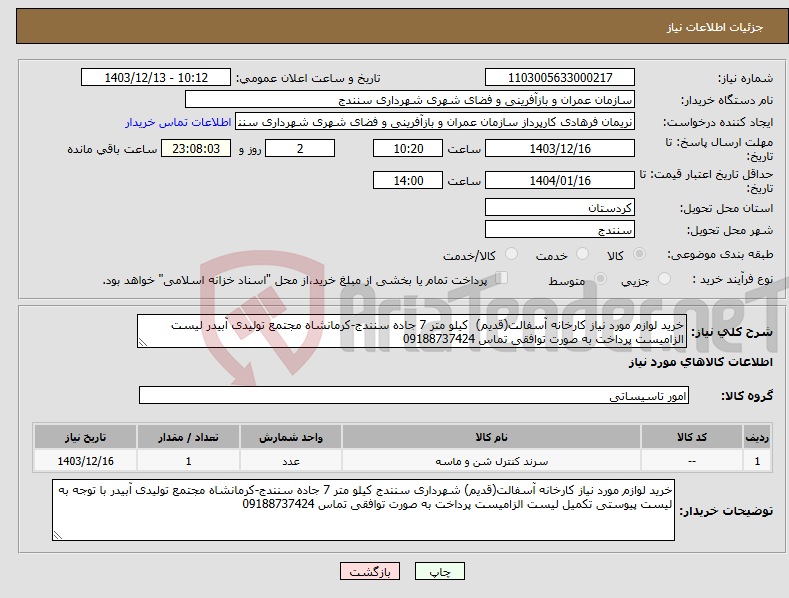
Task: Click the unit cell عدد
Action: [x=291, y=461]
